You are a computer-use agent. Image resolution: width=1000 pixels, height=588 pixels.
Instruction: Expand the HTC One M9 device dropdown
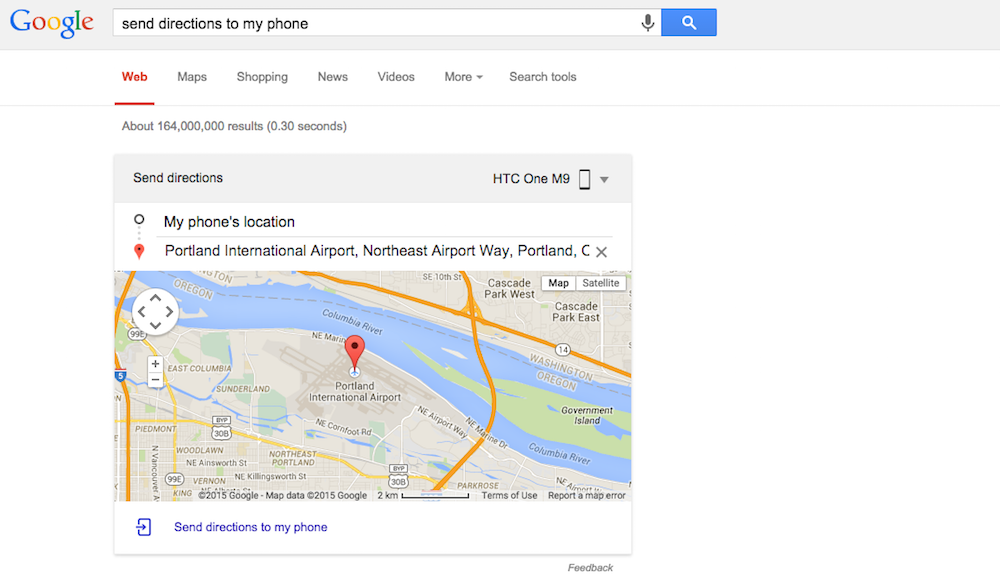point(604,180)
